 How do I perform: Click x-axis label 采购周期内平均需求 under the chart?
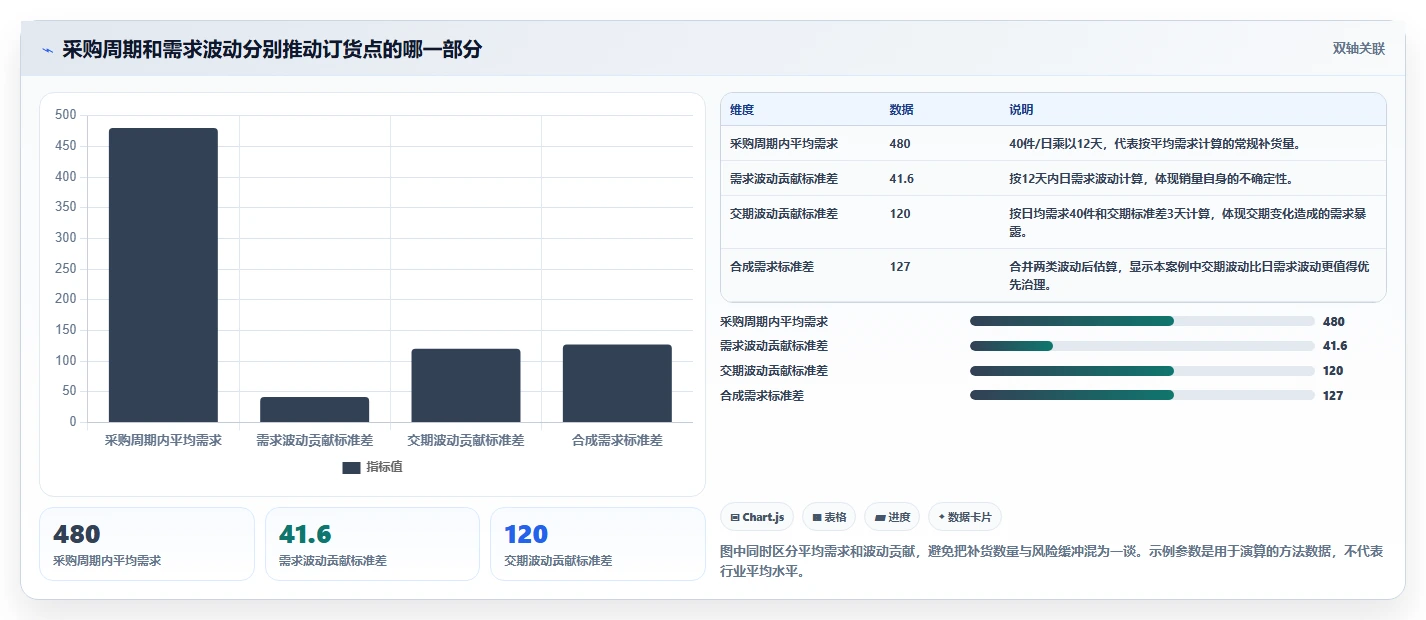[163, 440]
